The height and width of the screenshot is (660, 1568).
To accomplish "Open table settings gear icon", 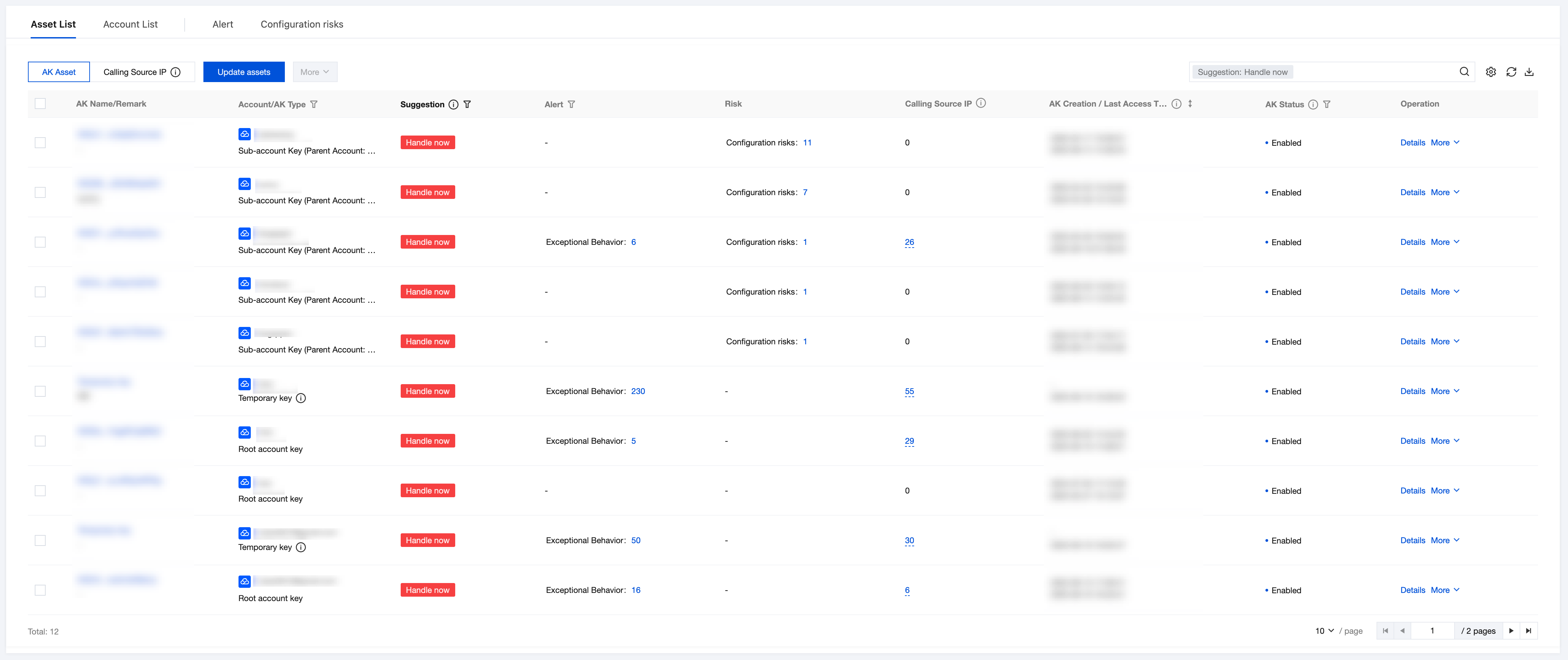I will coord(1491,72).
